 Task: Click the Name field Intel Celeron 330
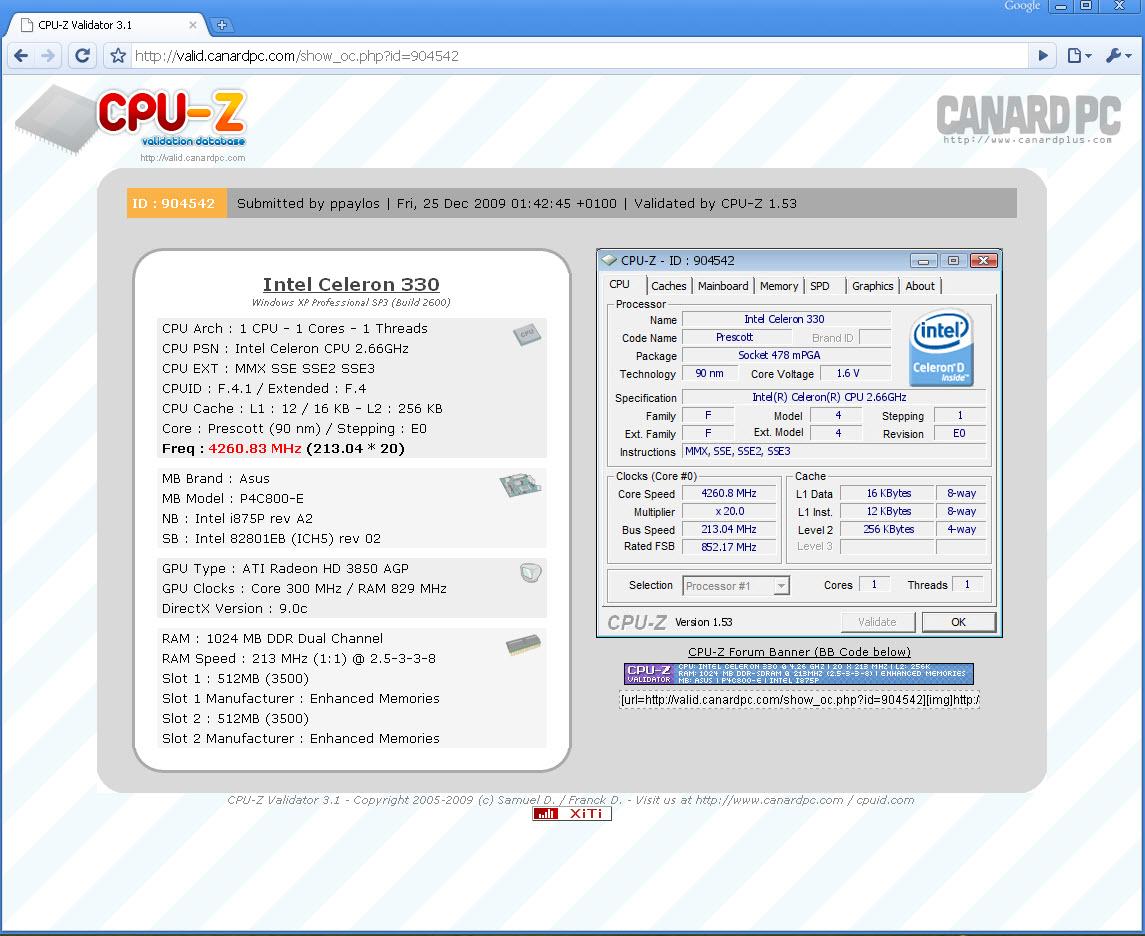click(786, 319)
